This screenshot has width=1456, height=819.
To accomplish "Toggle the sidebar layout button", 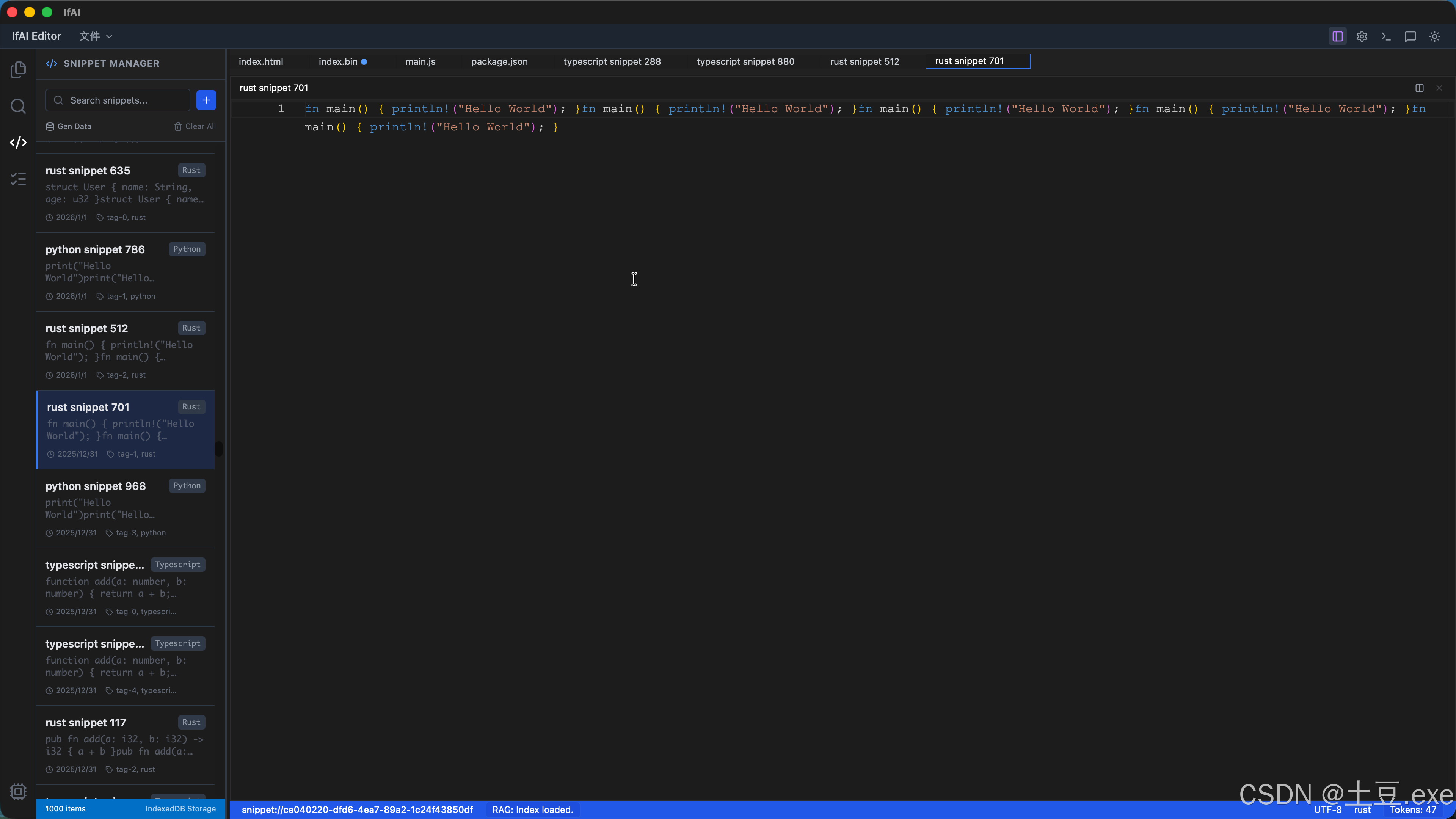I will tap(1337, 36).
